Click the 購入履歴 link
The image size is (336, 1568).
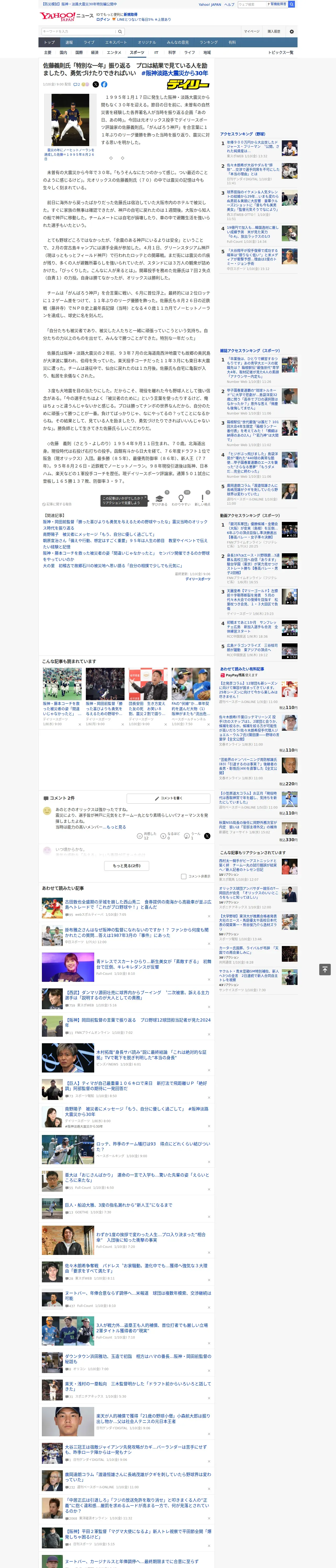(274, 32)
